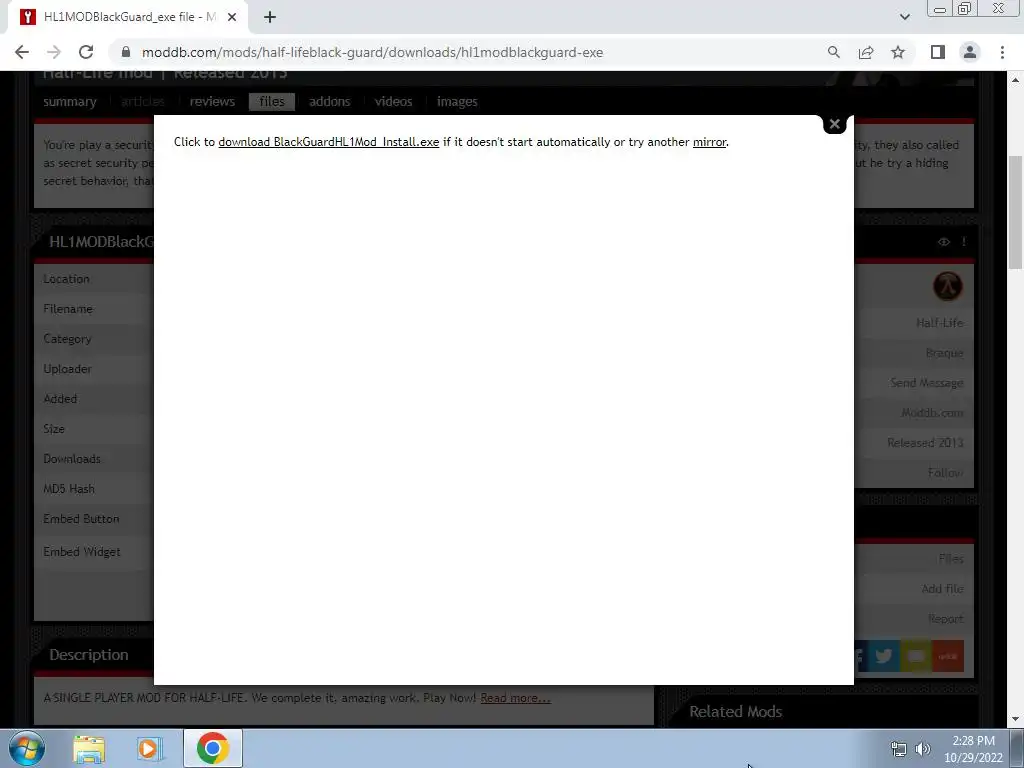Open the images tab

457,101
